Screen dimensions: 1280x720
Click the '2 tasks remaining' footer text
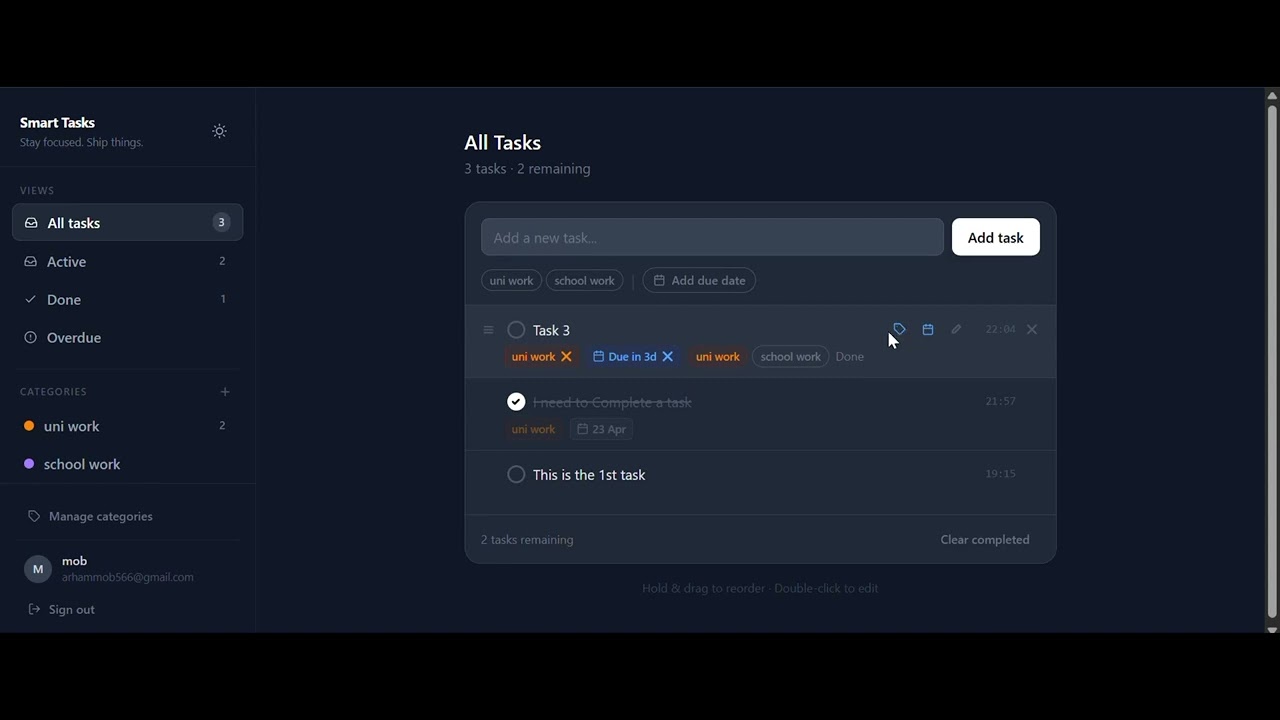[527, 539]
